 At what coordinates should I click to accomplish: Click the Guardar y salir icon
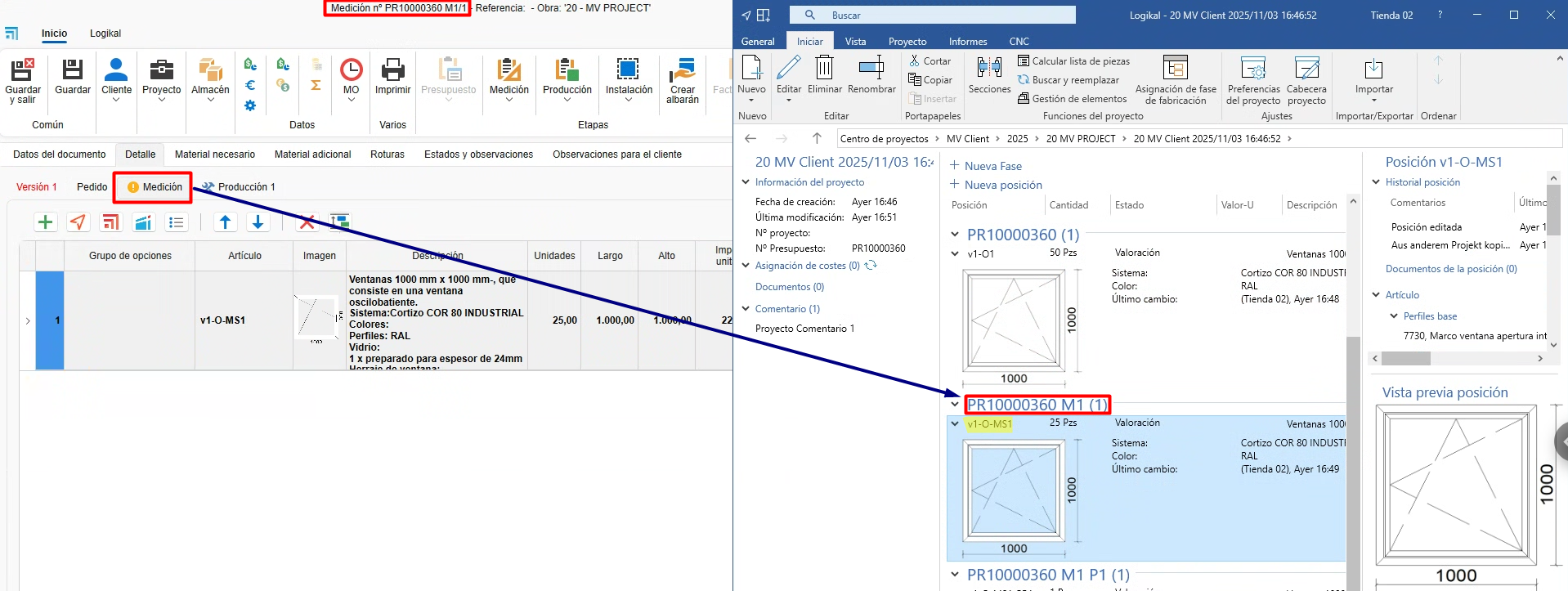click(22, 70)
